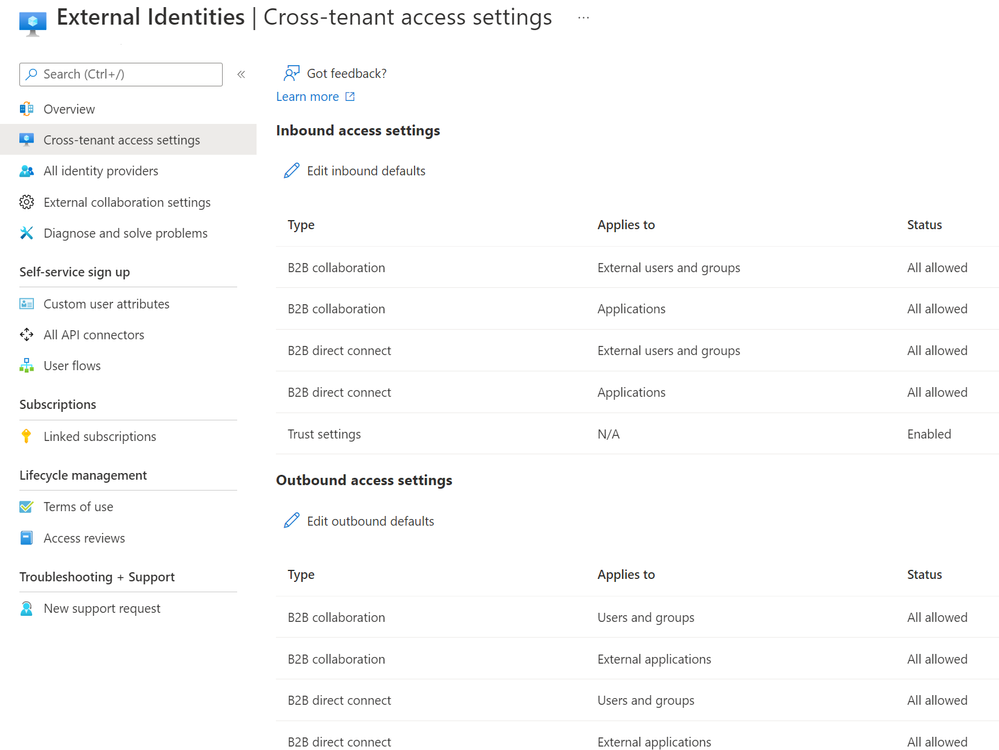The height and width of the screenshot is (750, 999).
Task: Click Trust settings row
Action: coord(637,434)
